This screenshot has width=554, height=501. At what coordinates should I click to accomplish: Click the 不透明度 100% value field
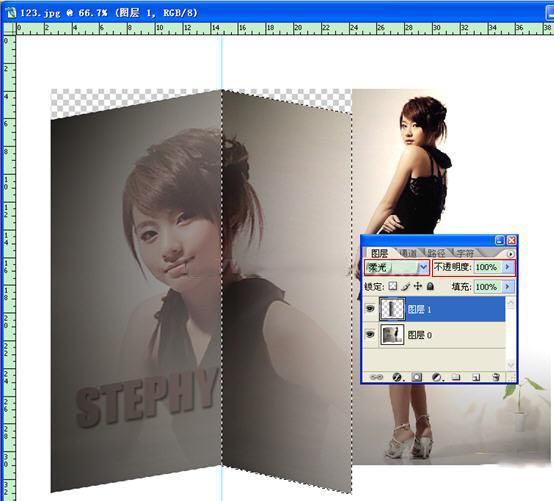click(x=488, y=267)
